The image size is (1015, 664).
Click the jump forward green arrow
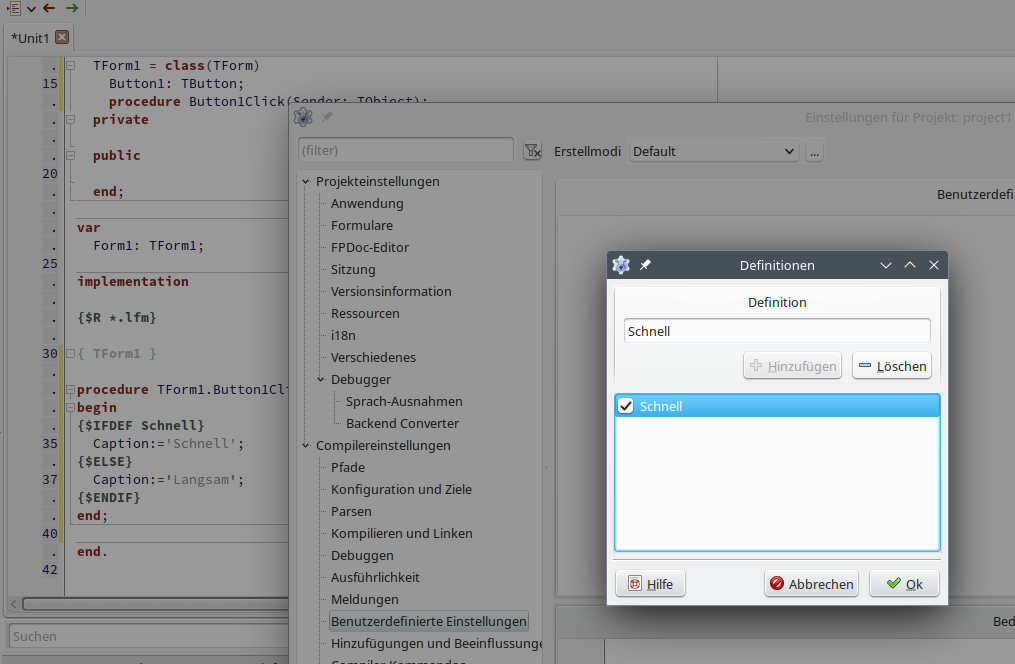pos(72,8)
